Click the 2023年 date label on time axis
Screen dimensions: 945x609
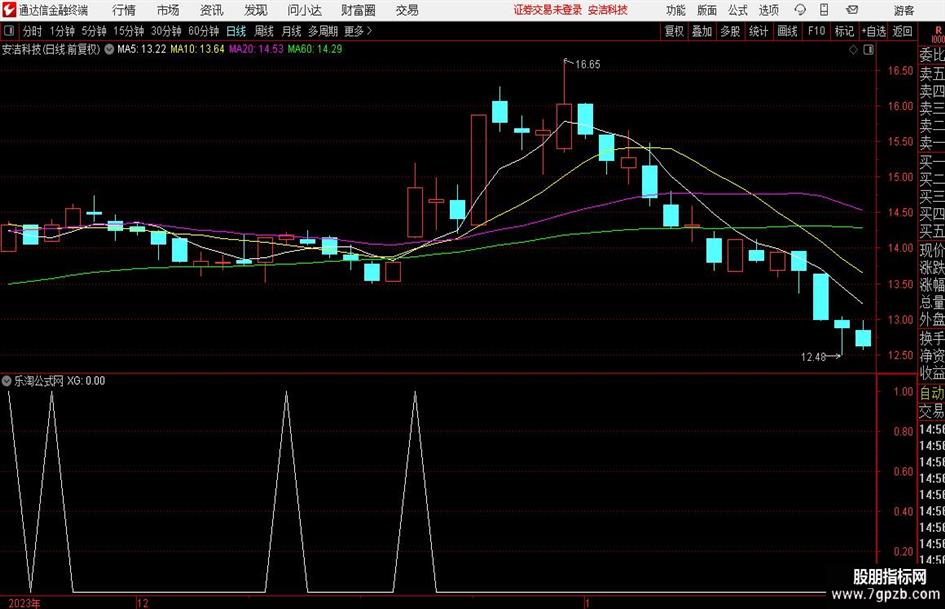[x=25, y=603]
